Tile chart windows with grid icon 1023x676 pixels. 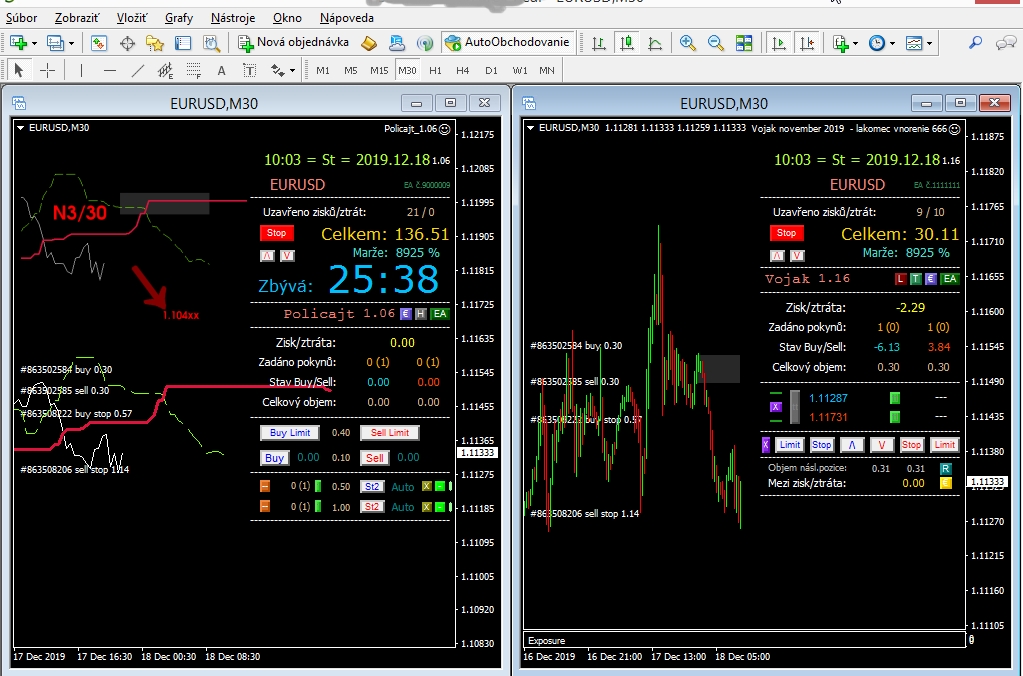(x=744, y=43)
